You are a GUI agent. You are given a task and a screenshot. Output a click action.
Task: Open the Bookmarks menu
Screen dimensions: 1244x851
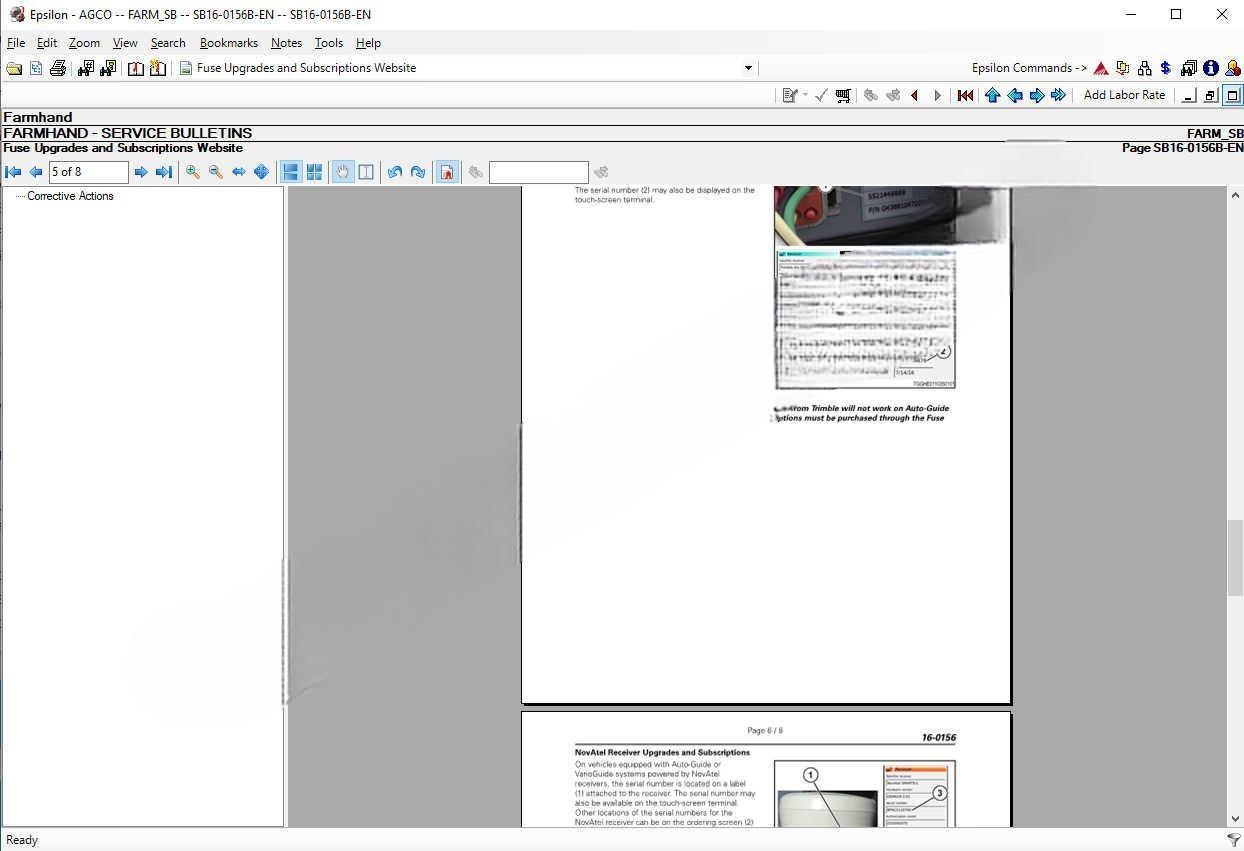pos(228,43)
